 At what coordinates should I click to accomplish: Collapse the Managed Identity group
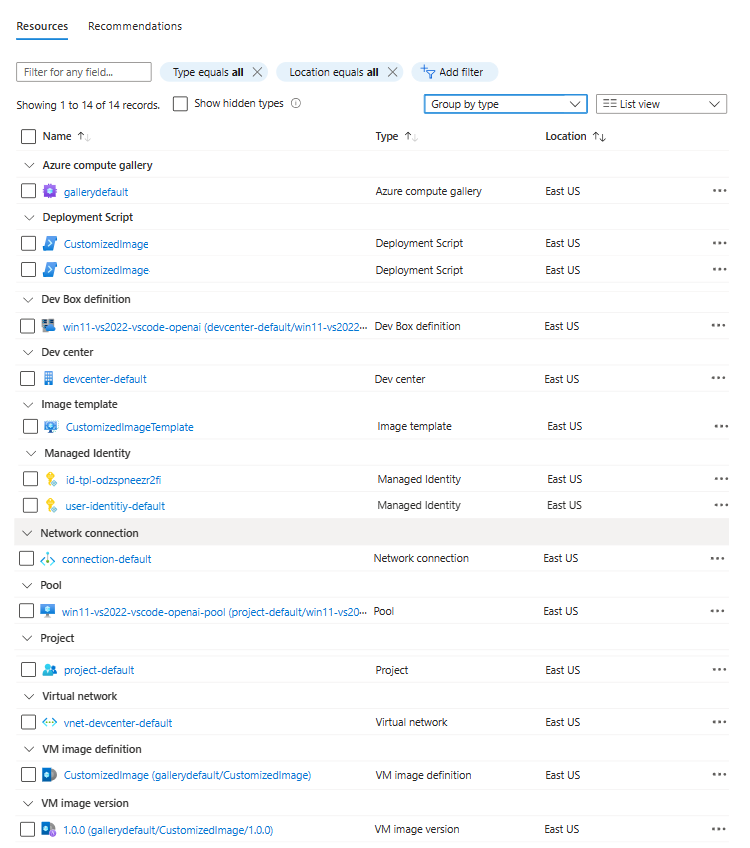(29, 453)
